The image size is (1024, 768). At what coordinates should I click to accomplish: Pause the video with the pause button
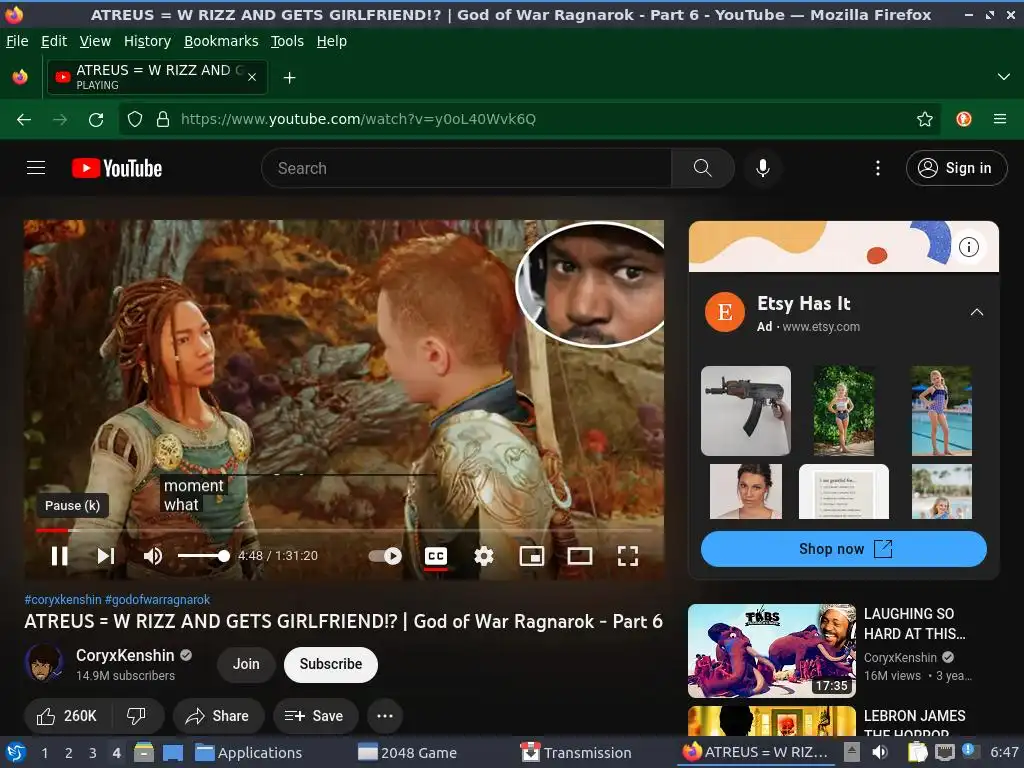click(x=59, y=556)
